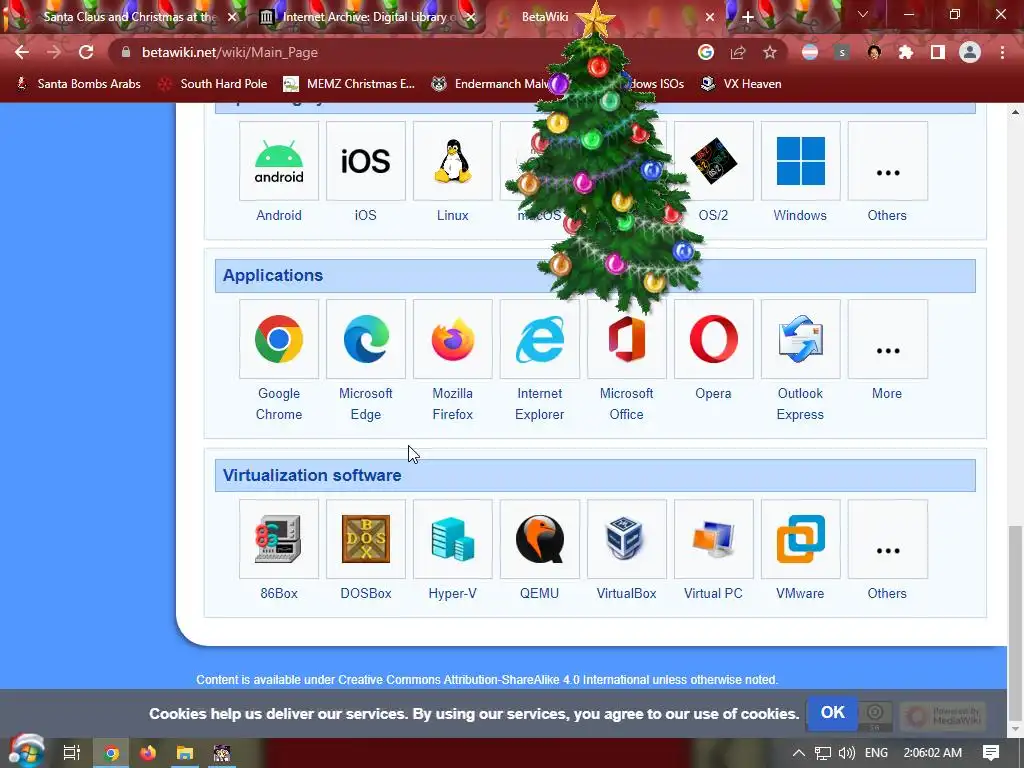This screenshot has height=768, width=1024.
Task: Show hidden system tray icons chevron
Action: pyautogui.click(x=799, y=753)
